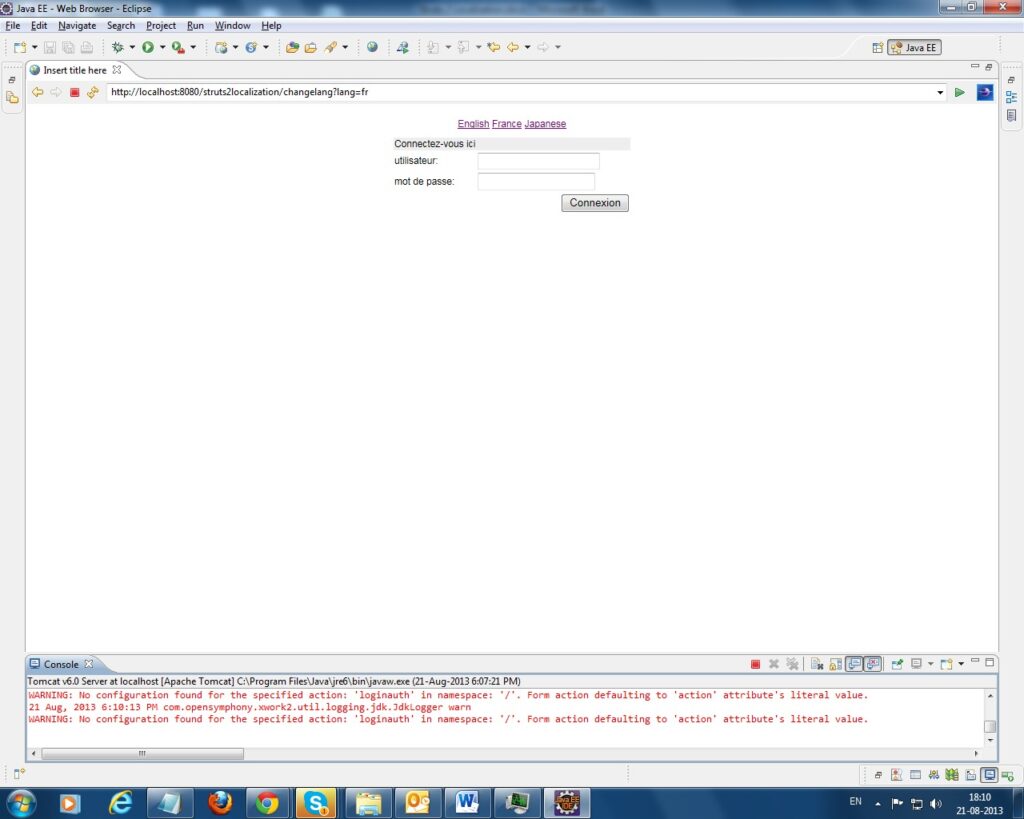Toggle Scroll Lock in Console
Screen dimensions: 1024x819
[x=835, y=664]
